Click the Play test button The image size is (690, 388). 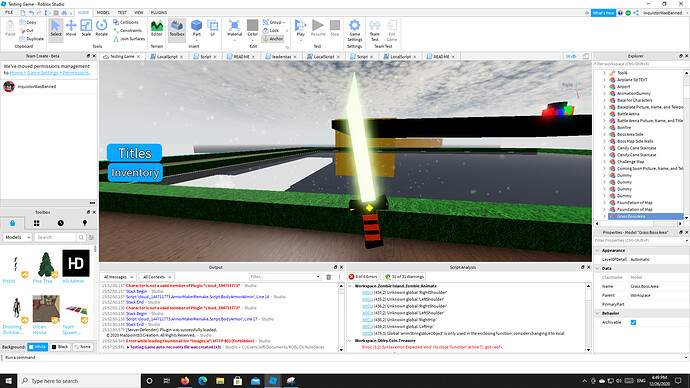click(301, 29)
